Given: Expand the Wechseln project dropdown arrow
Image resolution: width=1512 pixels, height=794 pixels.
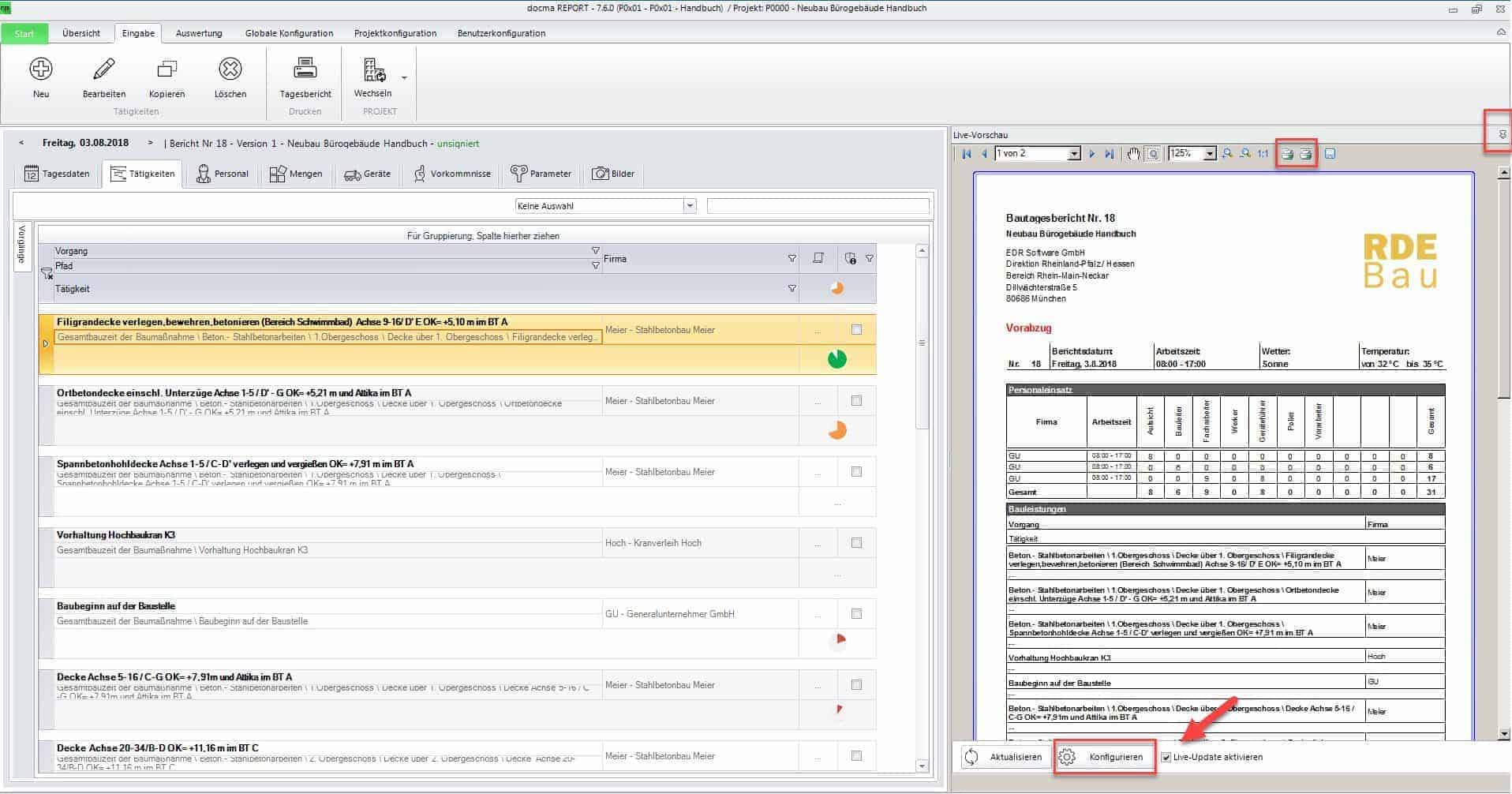Looking at the screenshot, I should 404,78.
